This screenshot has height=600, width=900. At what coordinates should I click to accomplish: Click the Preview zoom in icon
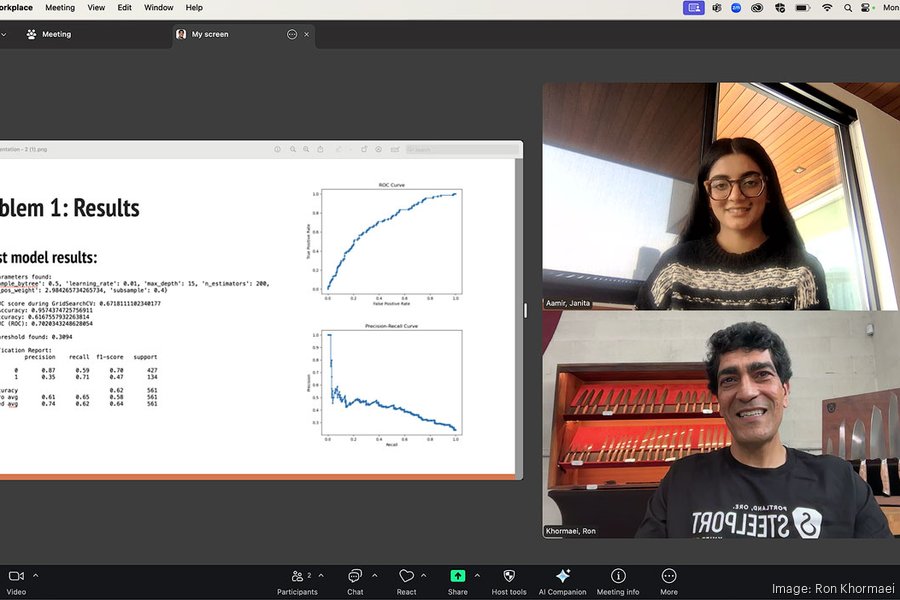click(306, 149)
